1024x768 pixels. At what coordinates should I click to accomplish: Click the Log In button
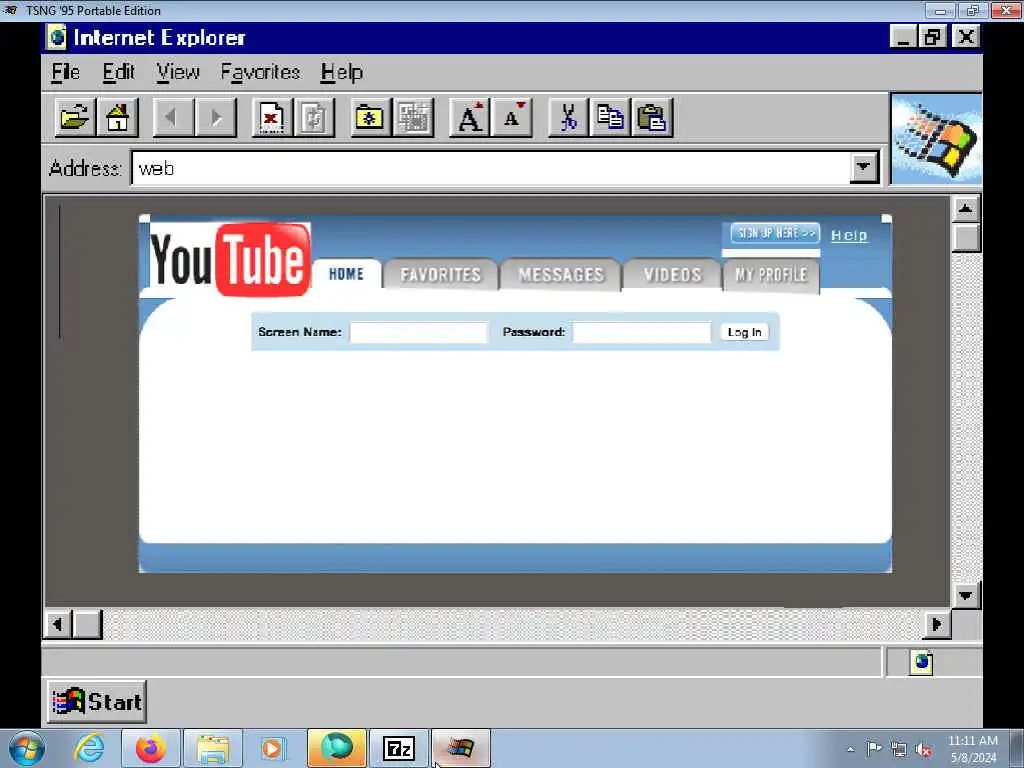click(744, 332)
